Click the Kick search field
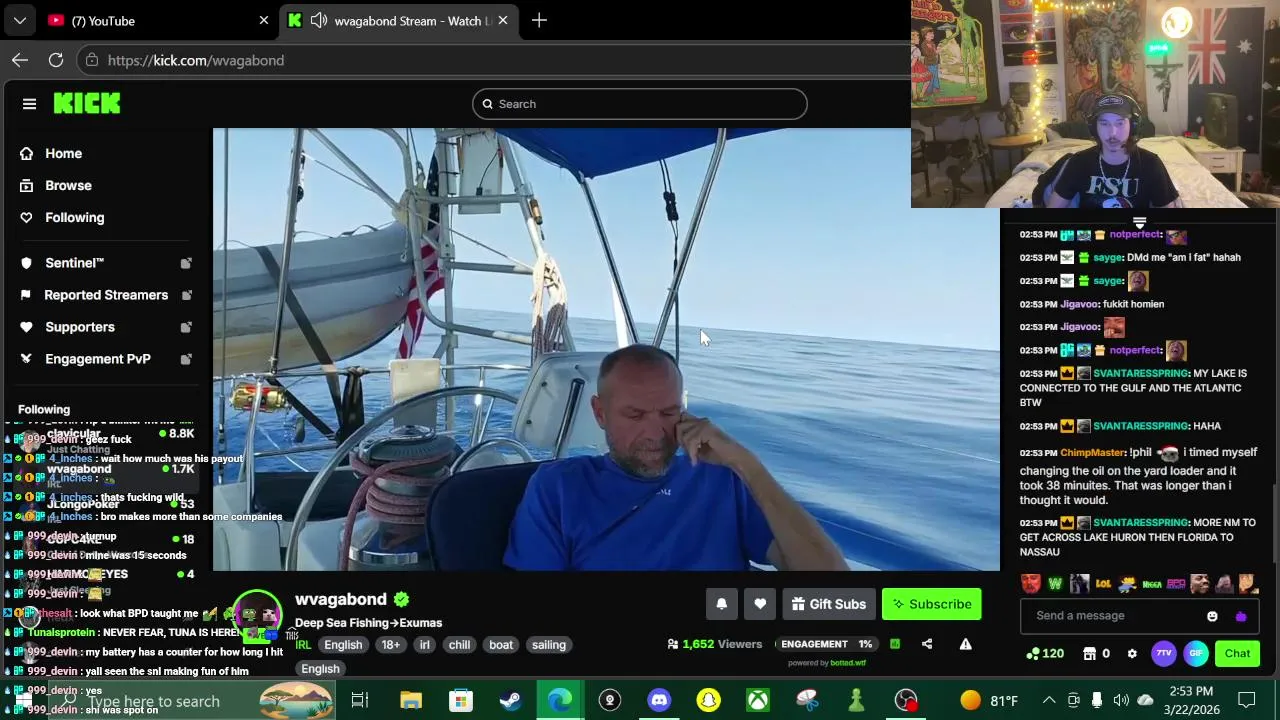The width and height of the screenshot is (1280, 720). point(640,104)
